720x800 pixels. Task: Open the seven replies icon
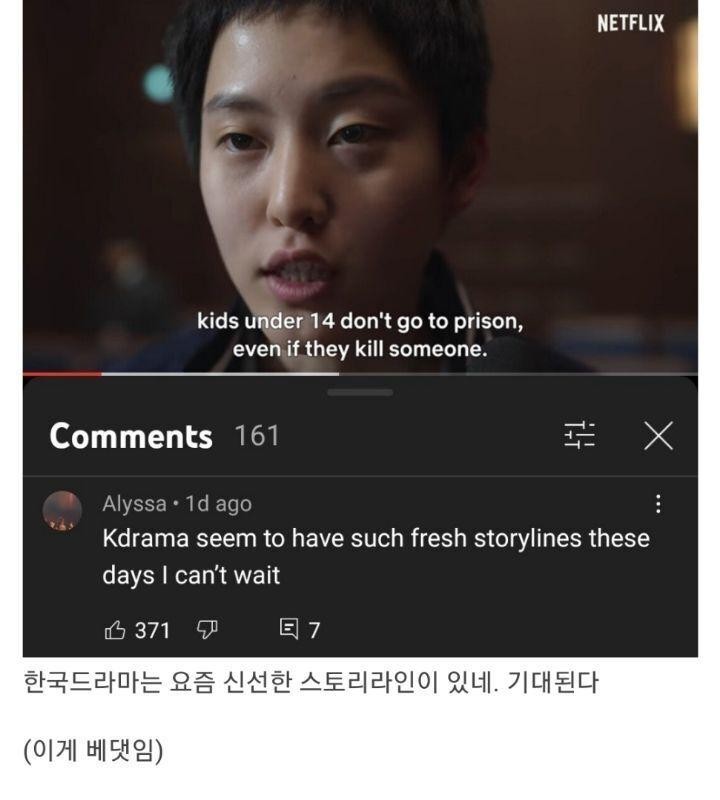289,629
